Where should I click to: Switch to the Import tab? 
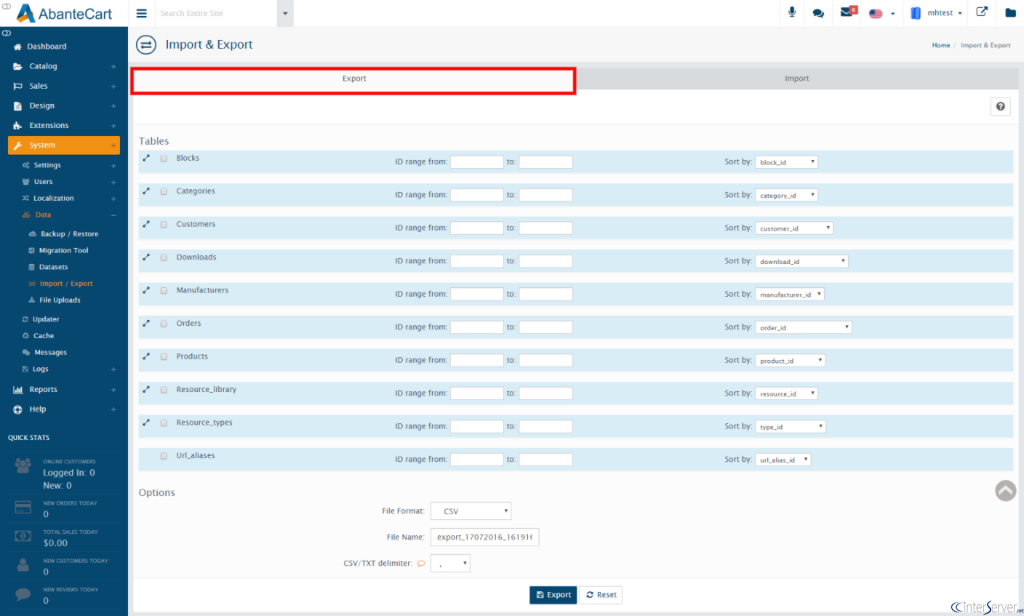796,78
